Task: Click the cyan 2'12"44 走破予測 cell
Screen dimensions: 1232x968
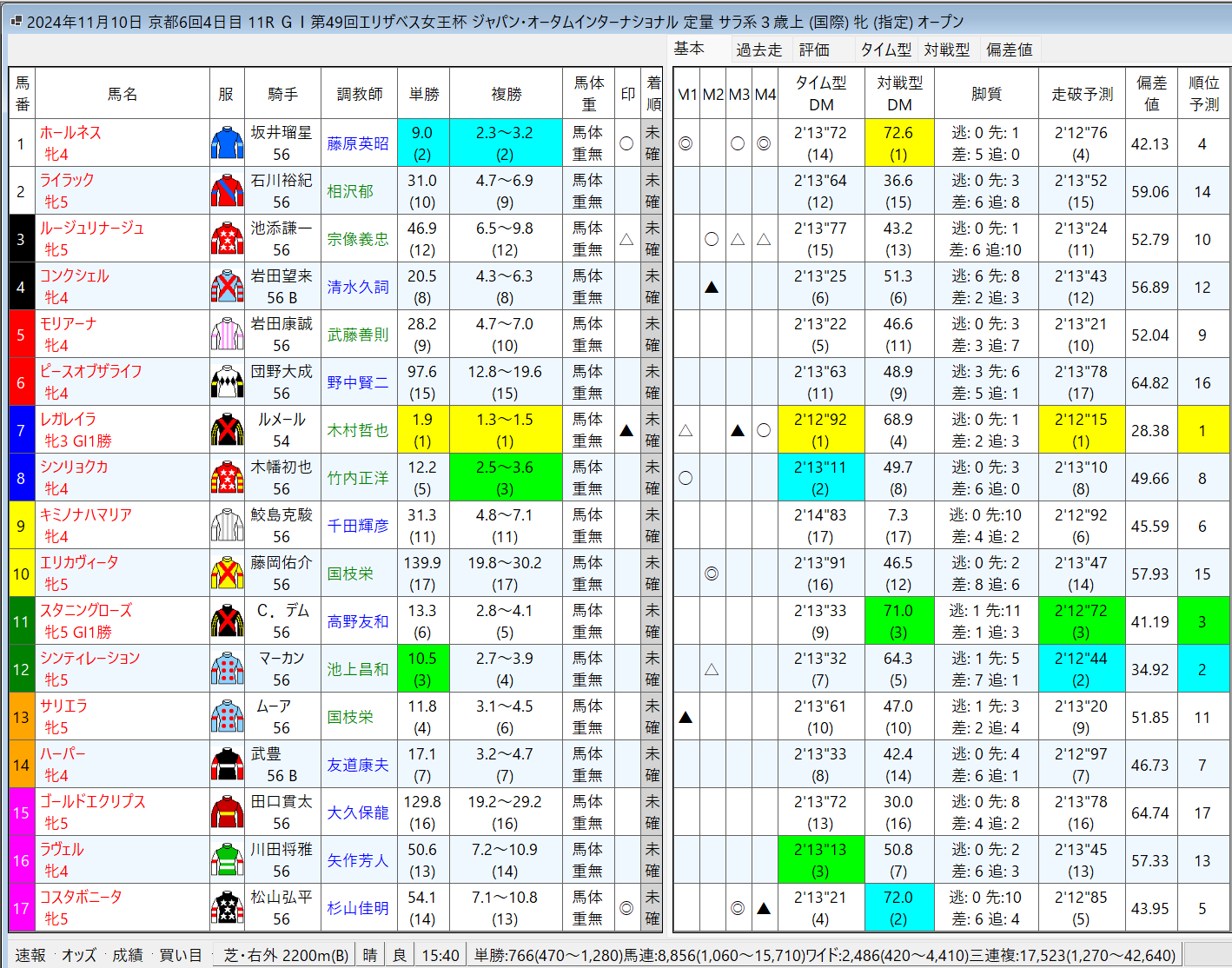Action: coord(1082,669)
